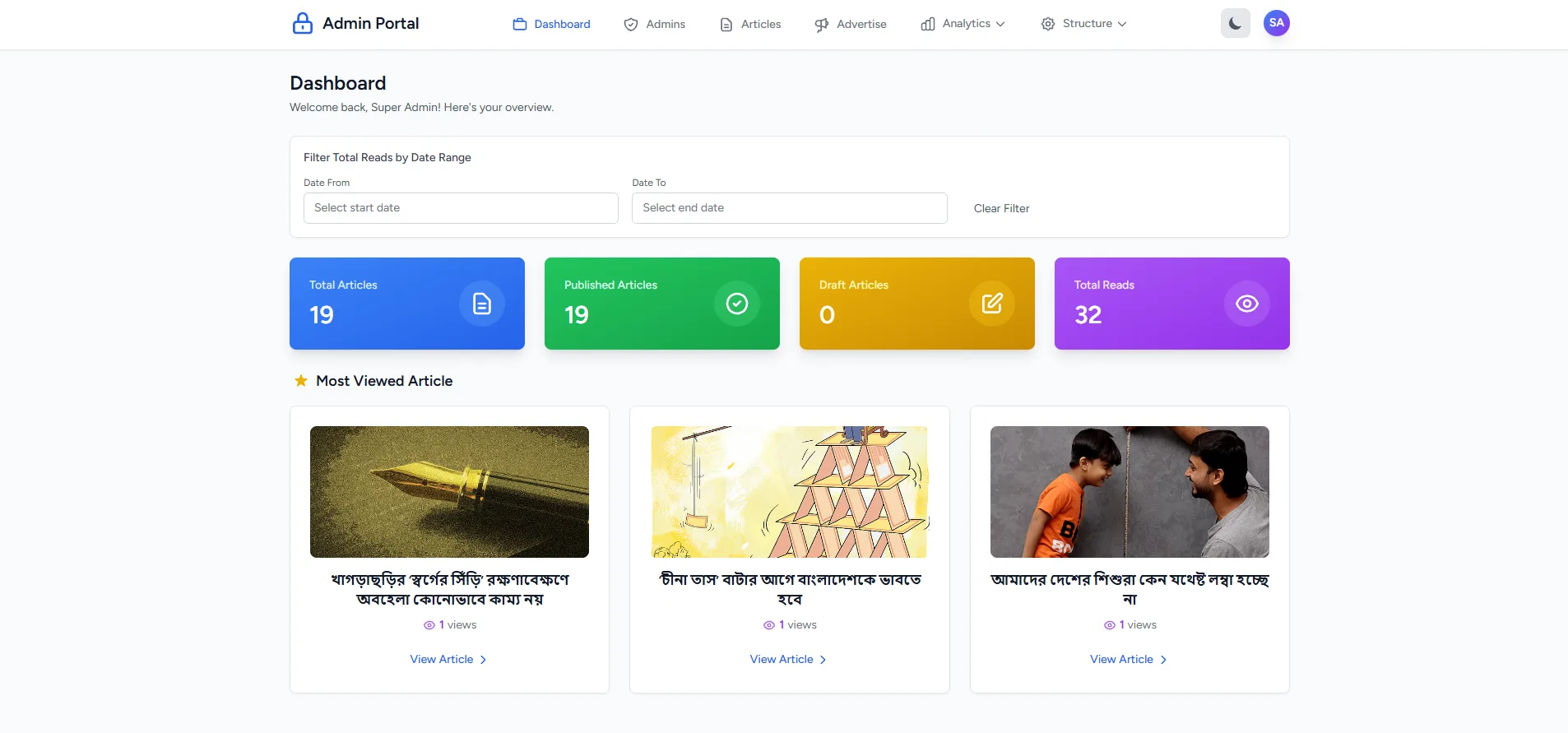Click the star icon beside Most Viewed Article
The width and height of the screenshot is (1568, 733).
pos(301,380)
